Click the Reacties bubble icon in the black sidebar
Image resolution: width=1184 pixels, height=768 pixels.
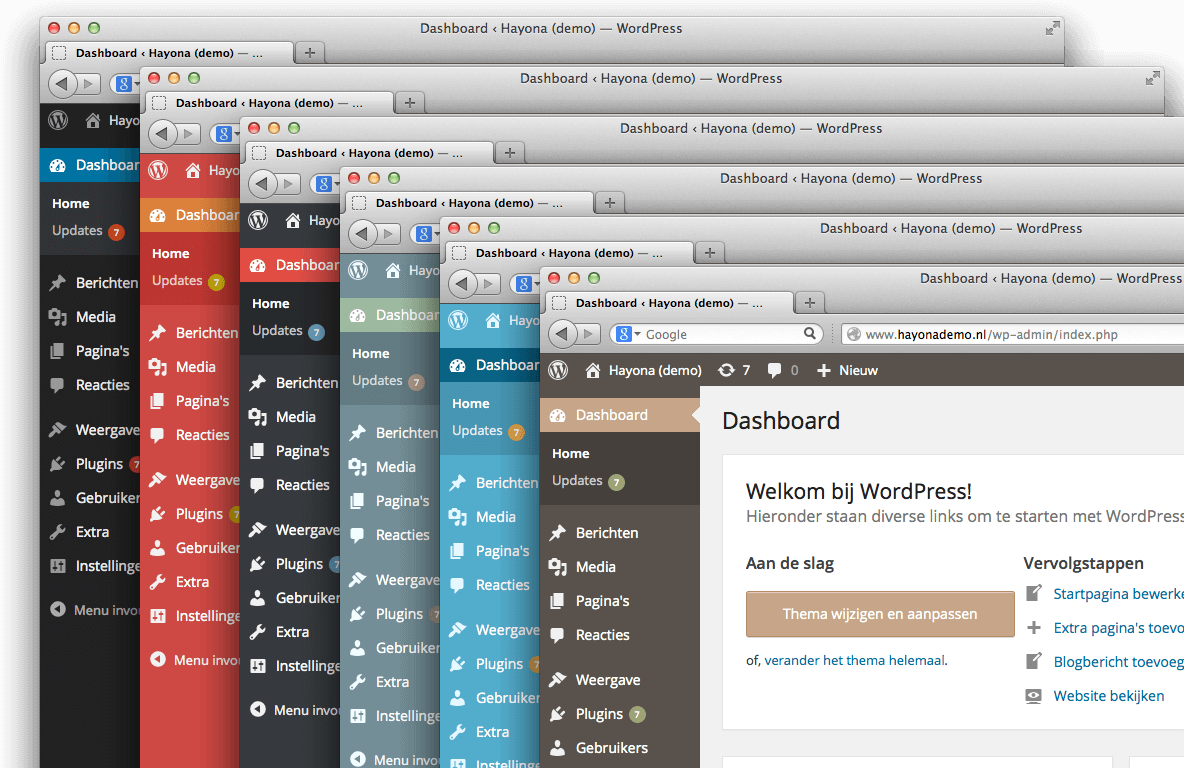[57, 384]
